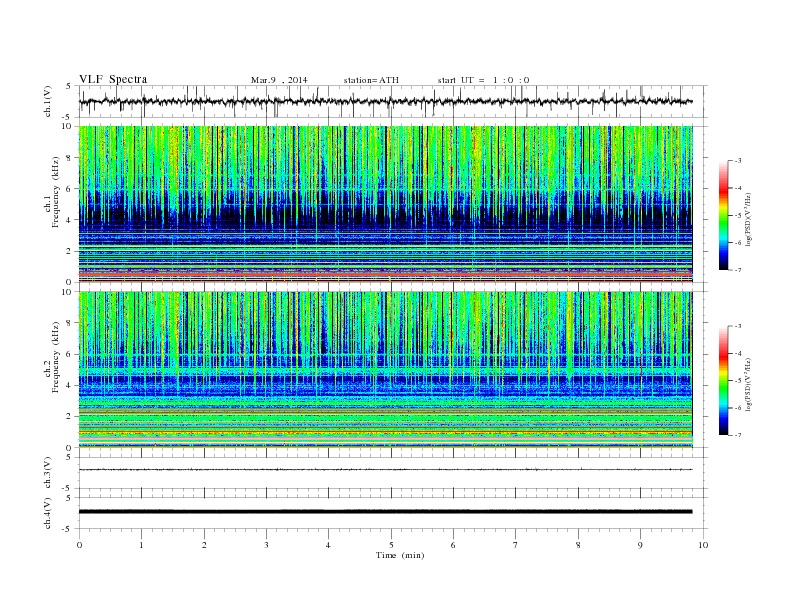Click the ch.1 "Frequency (kHz)" axis label
792x612 pixels.
[x=55, y=192]
